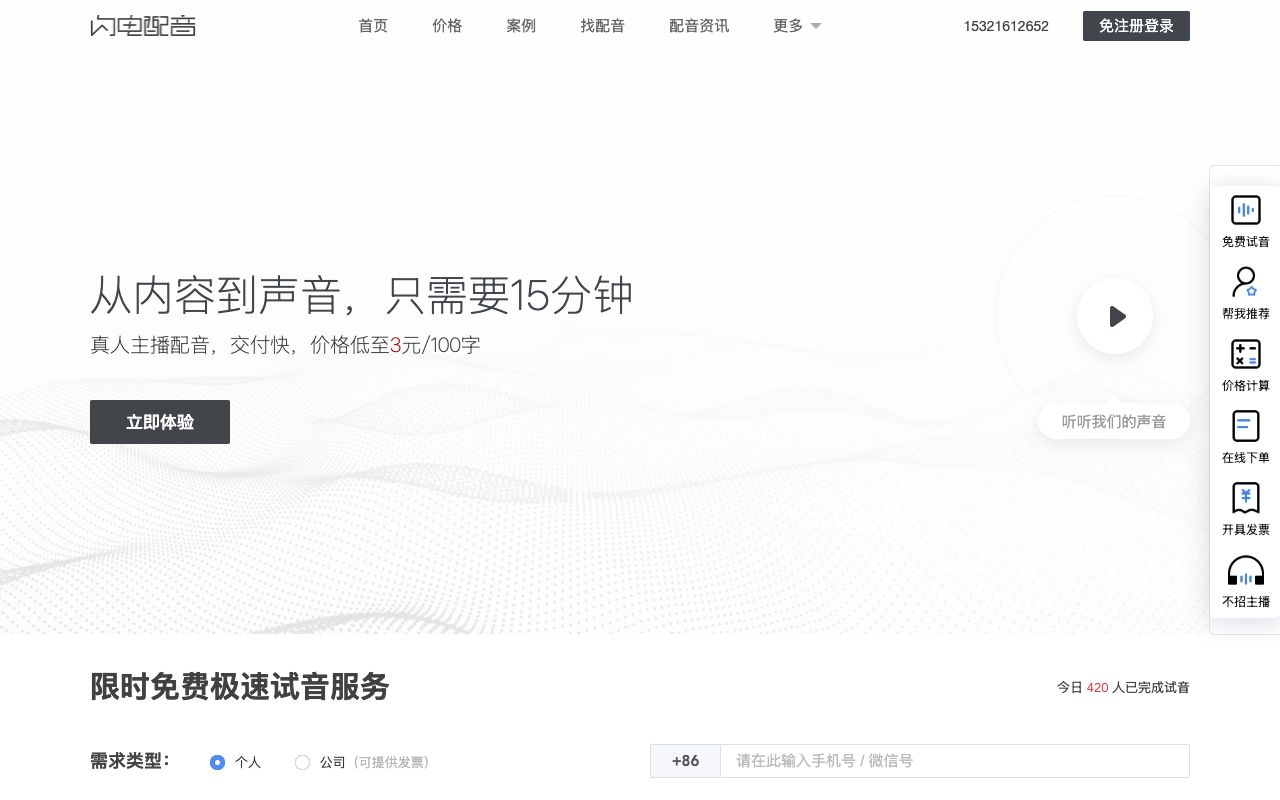Go to the 价格 menu item
1280x800 pixels.
coord(447,26)
